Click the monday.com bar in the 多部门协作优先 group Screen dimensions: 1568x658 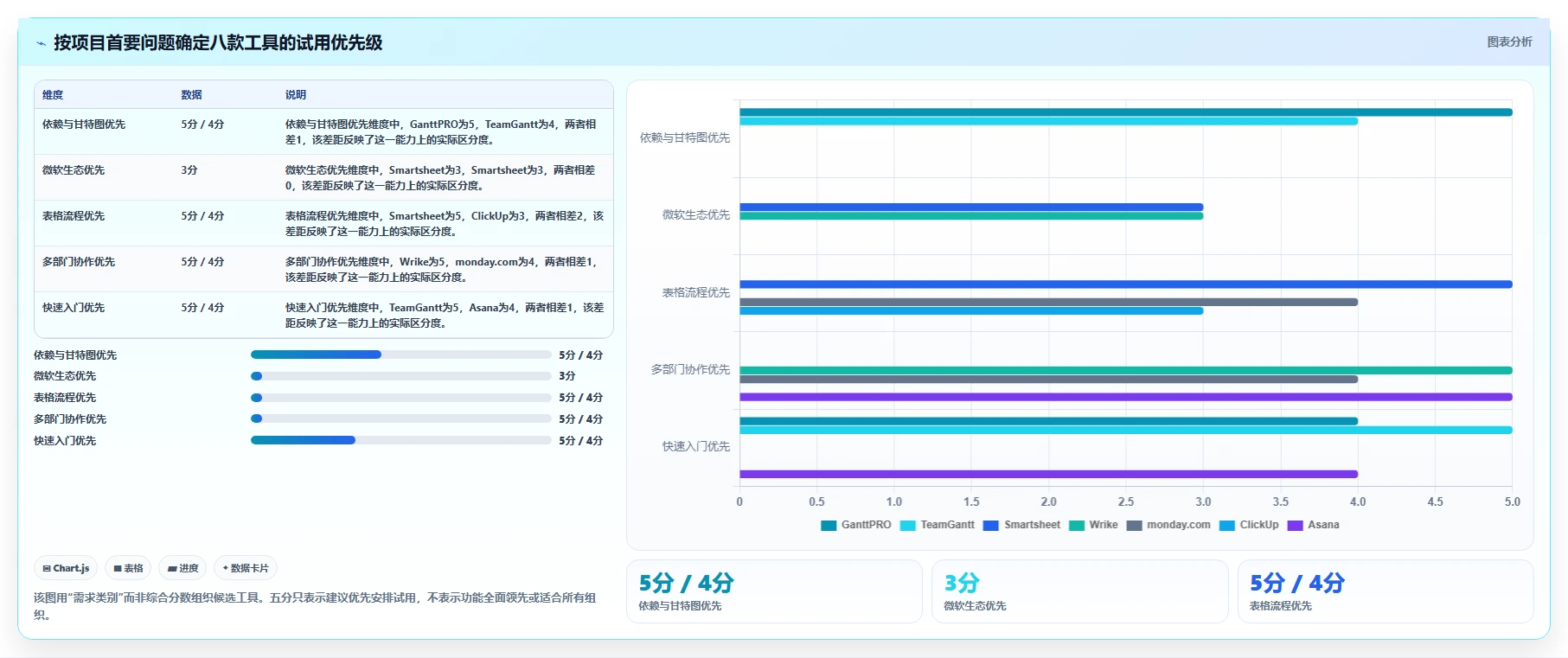(1048, 379)
